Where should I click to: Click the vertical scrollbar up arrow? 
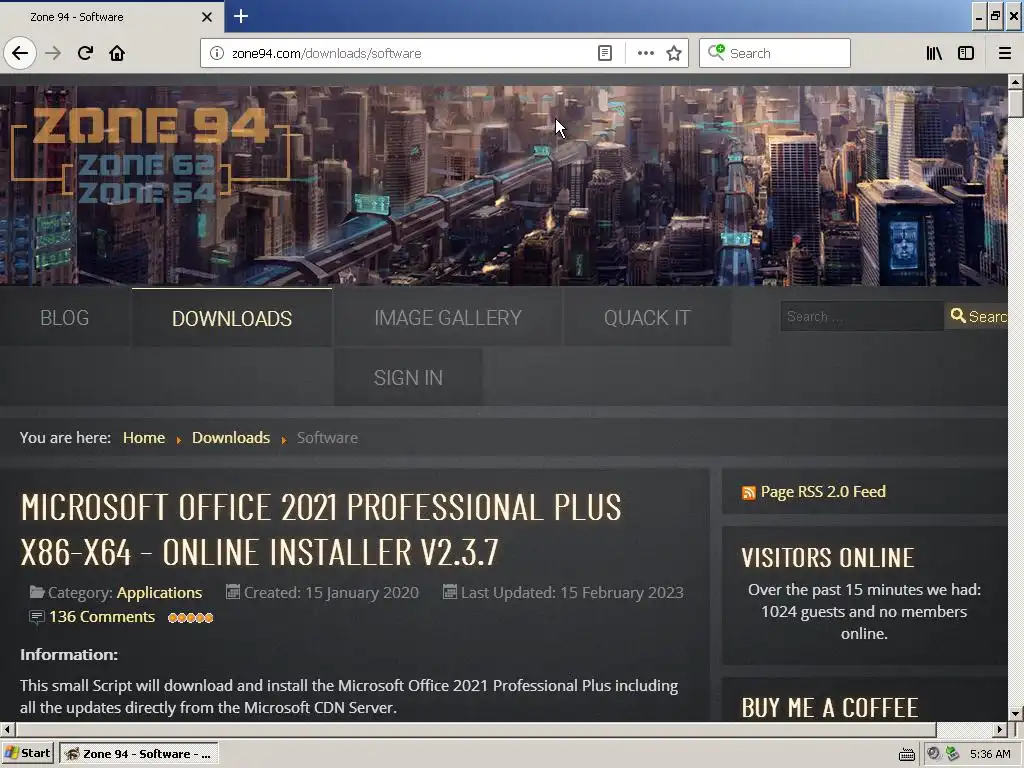tap(1015, 82)
